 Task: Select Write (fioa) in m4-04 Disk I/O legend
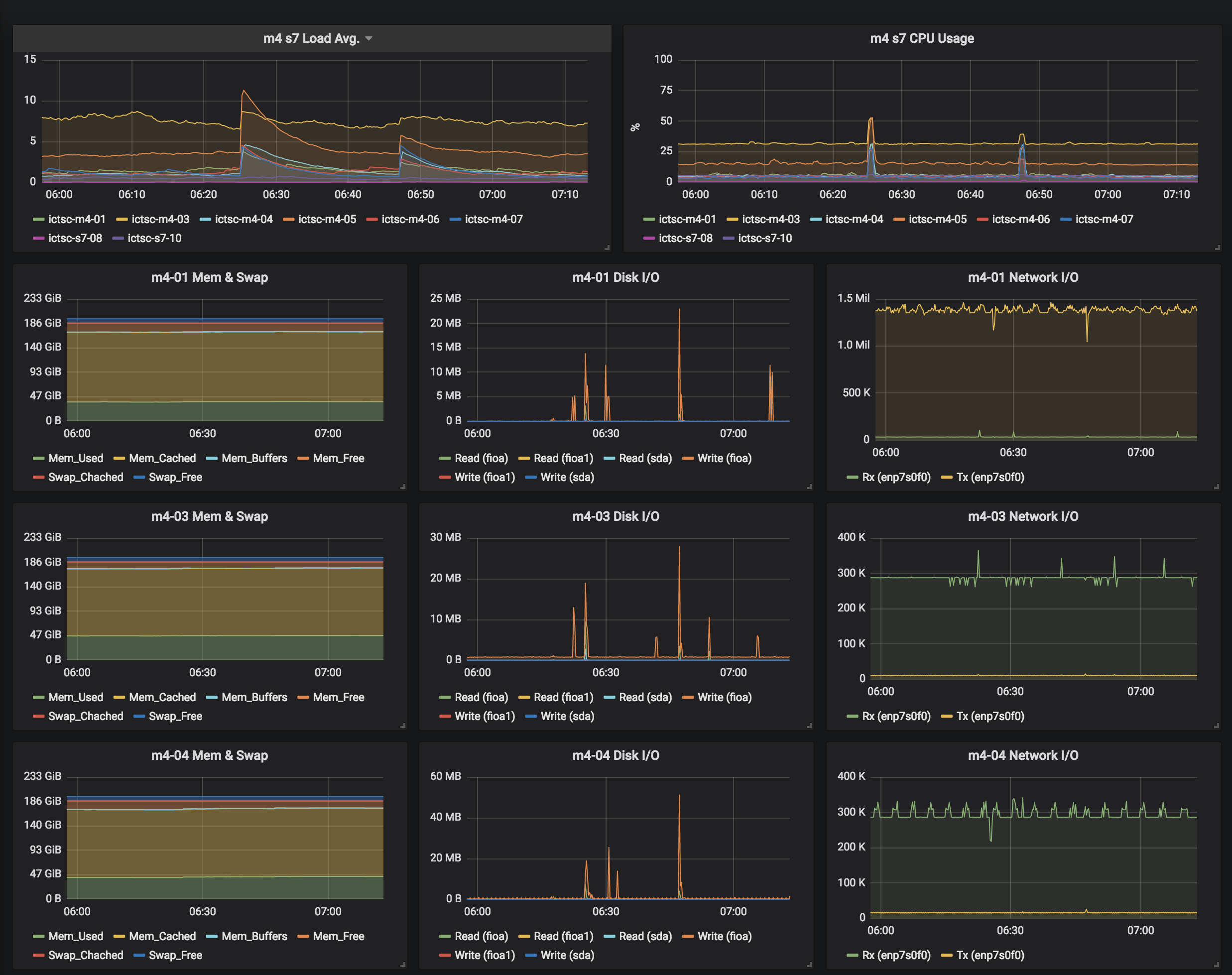(x=724, y=936)
